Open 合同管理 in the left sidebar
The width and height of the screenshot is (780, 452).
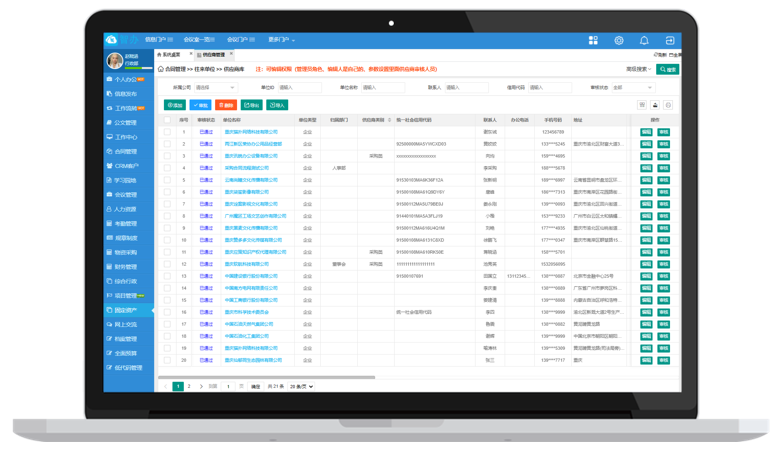point(125,151)
